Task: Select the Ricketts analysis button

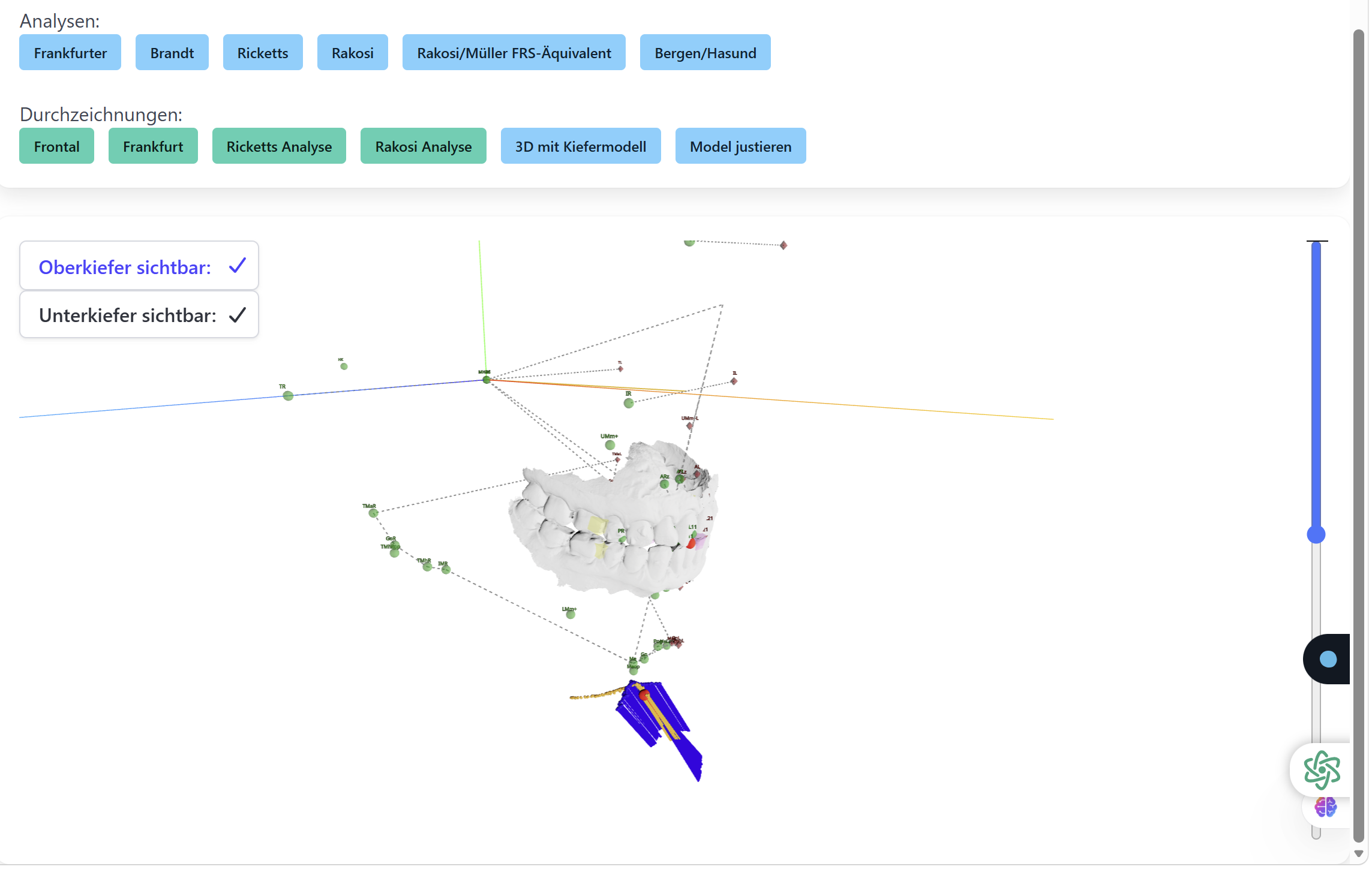Action: (263, 53)
